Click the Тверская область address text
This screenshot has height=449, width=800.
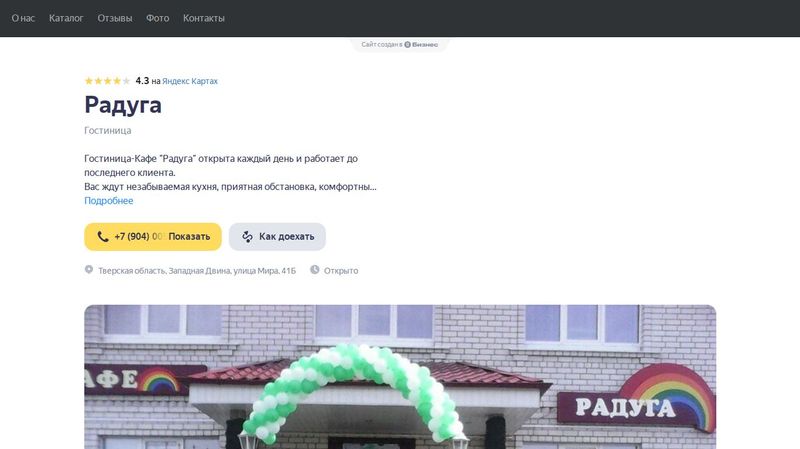click(197, 270)
